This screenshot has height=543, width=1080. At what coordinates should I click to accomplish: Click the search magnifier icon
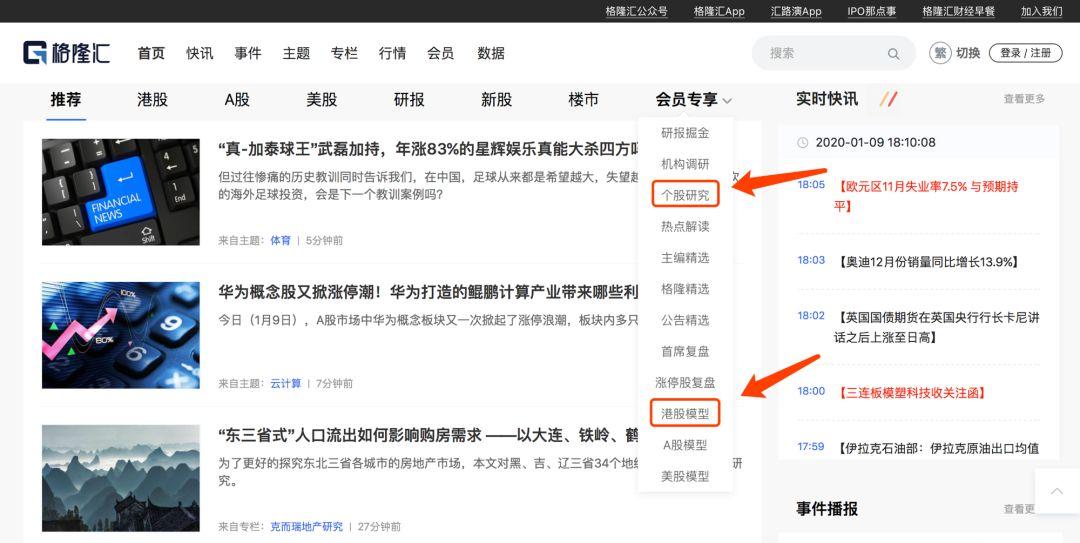coord(893,54)
